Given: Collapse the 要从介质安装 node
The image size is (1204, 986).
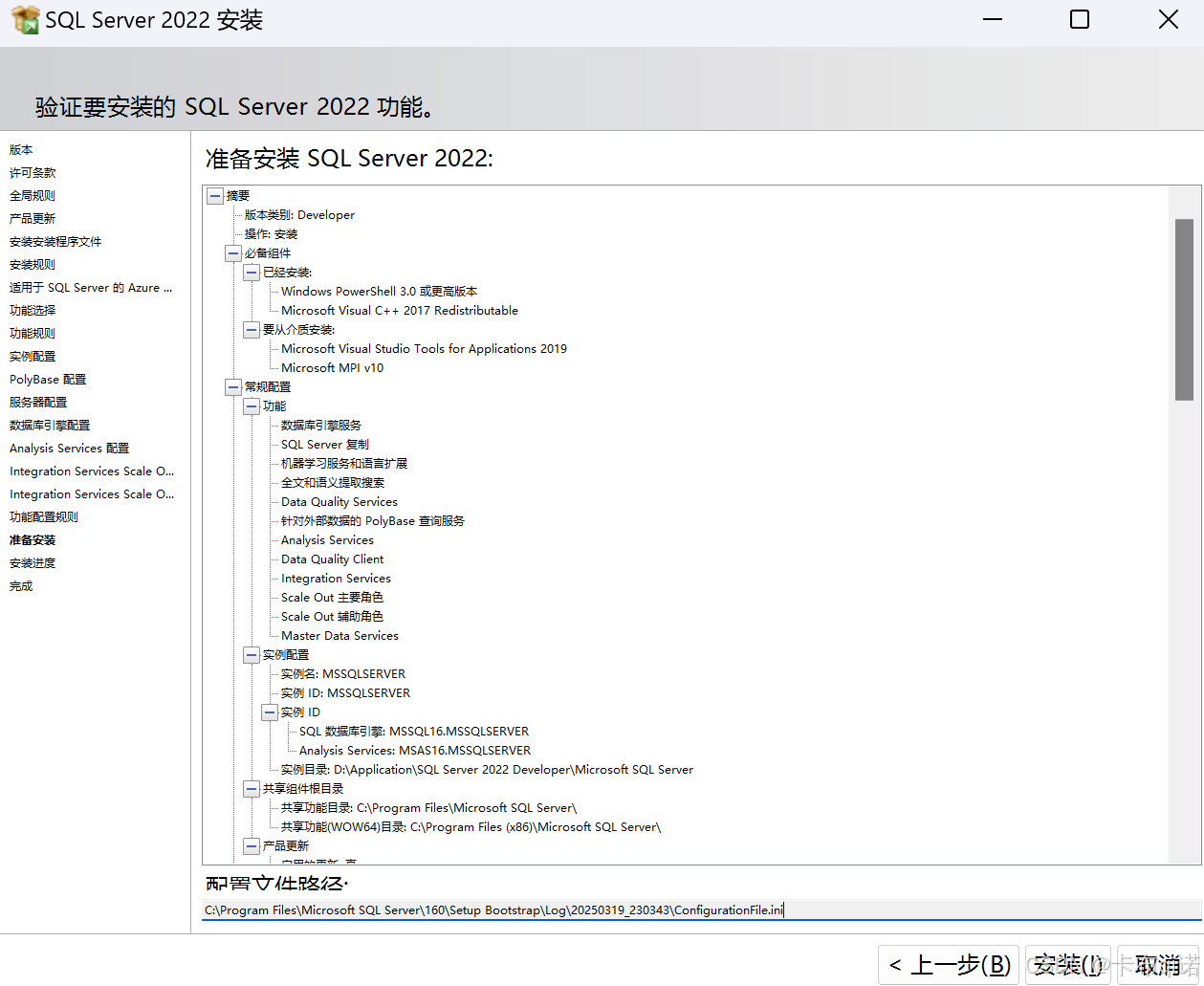Looking at the screenshot, I should click(252, 329).
